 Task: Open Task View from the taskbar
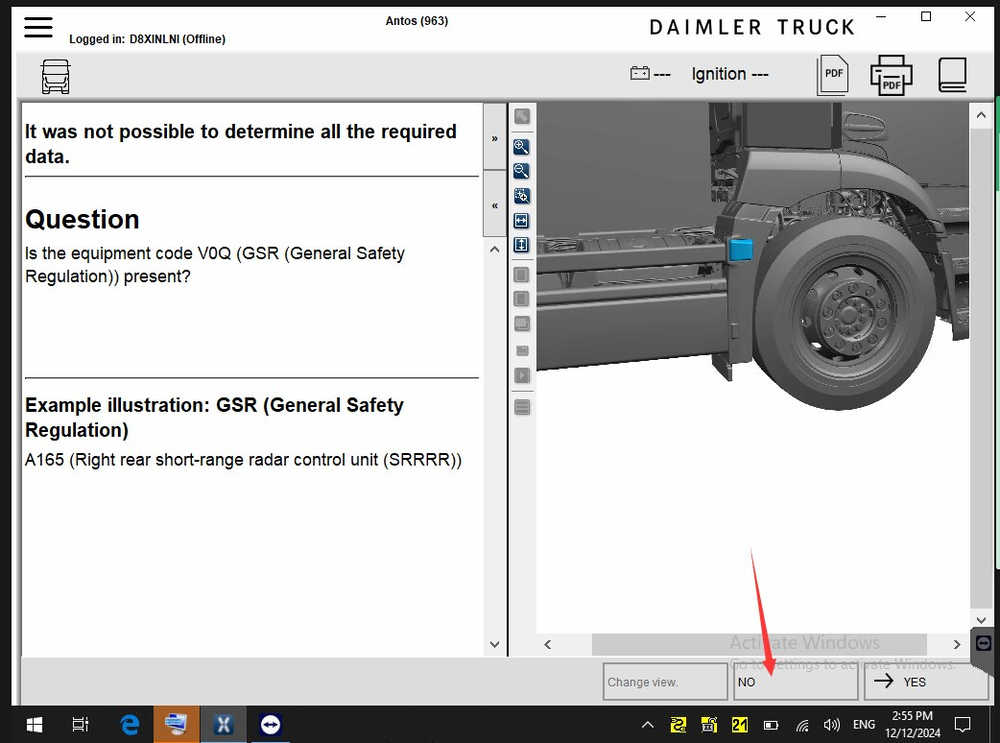click(80, 725)
